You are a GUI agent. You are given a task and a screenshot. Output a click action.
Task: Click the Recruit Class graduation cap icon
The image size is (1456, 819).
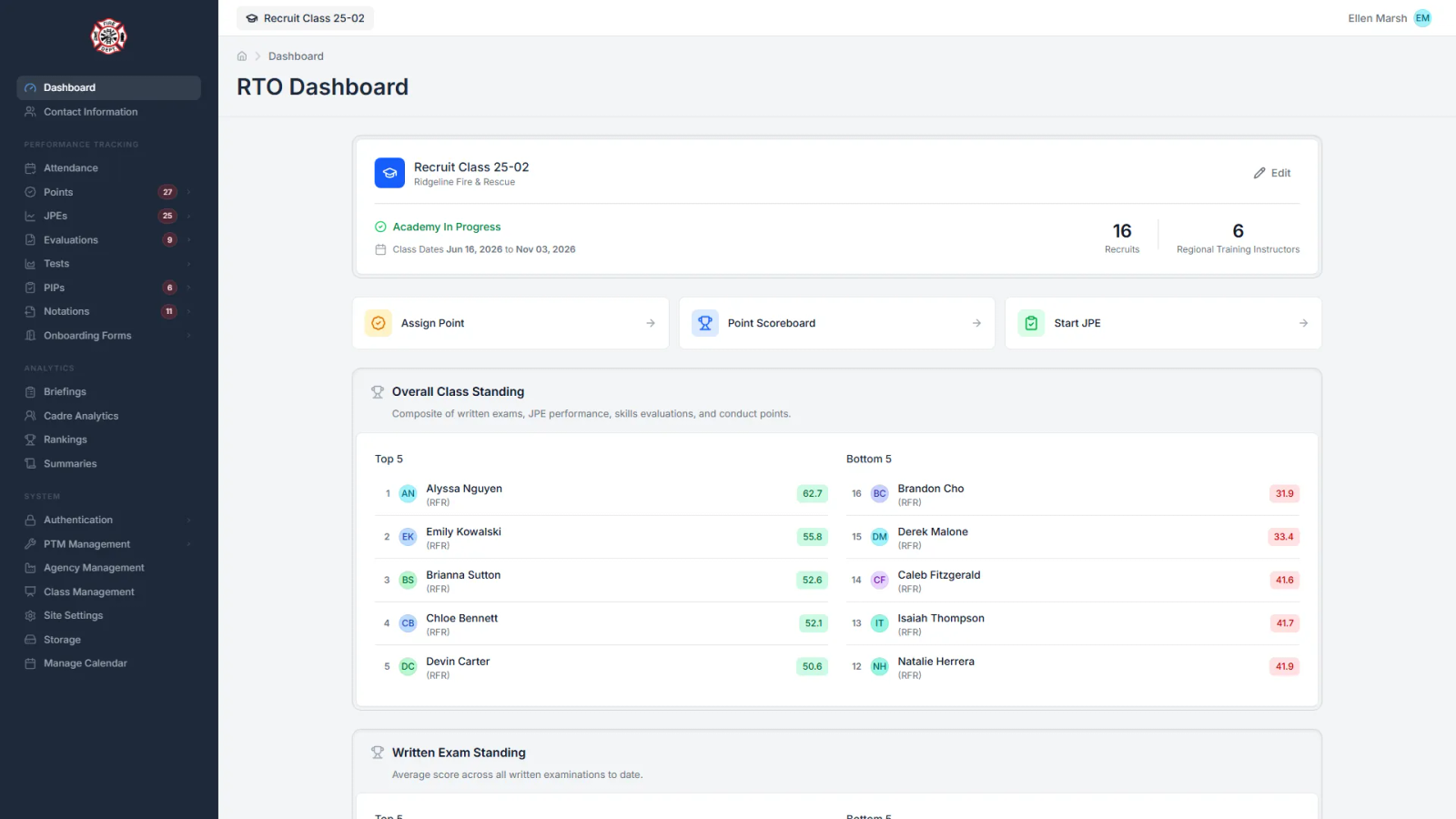click(389, 173)
